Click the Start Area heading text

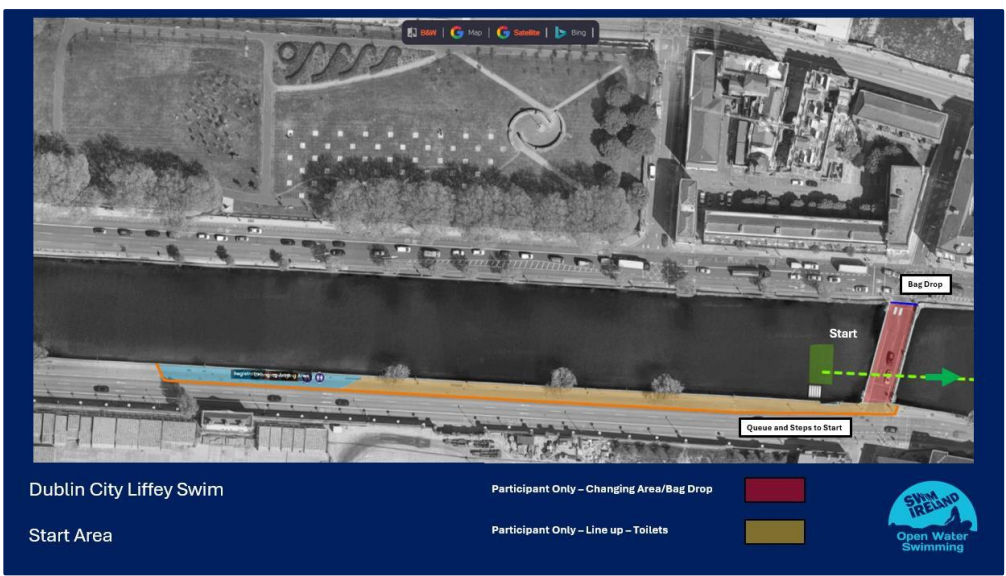(x=71, y=536)
